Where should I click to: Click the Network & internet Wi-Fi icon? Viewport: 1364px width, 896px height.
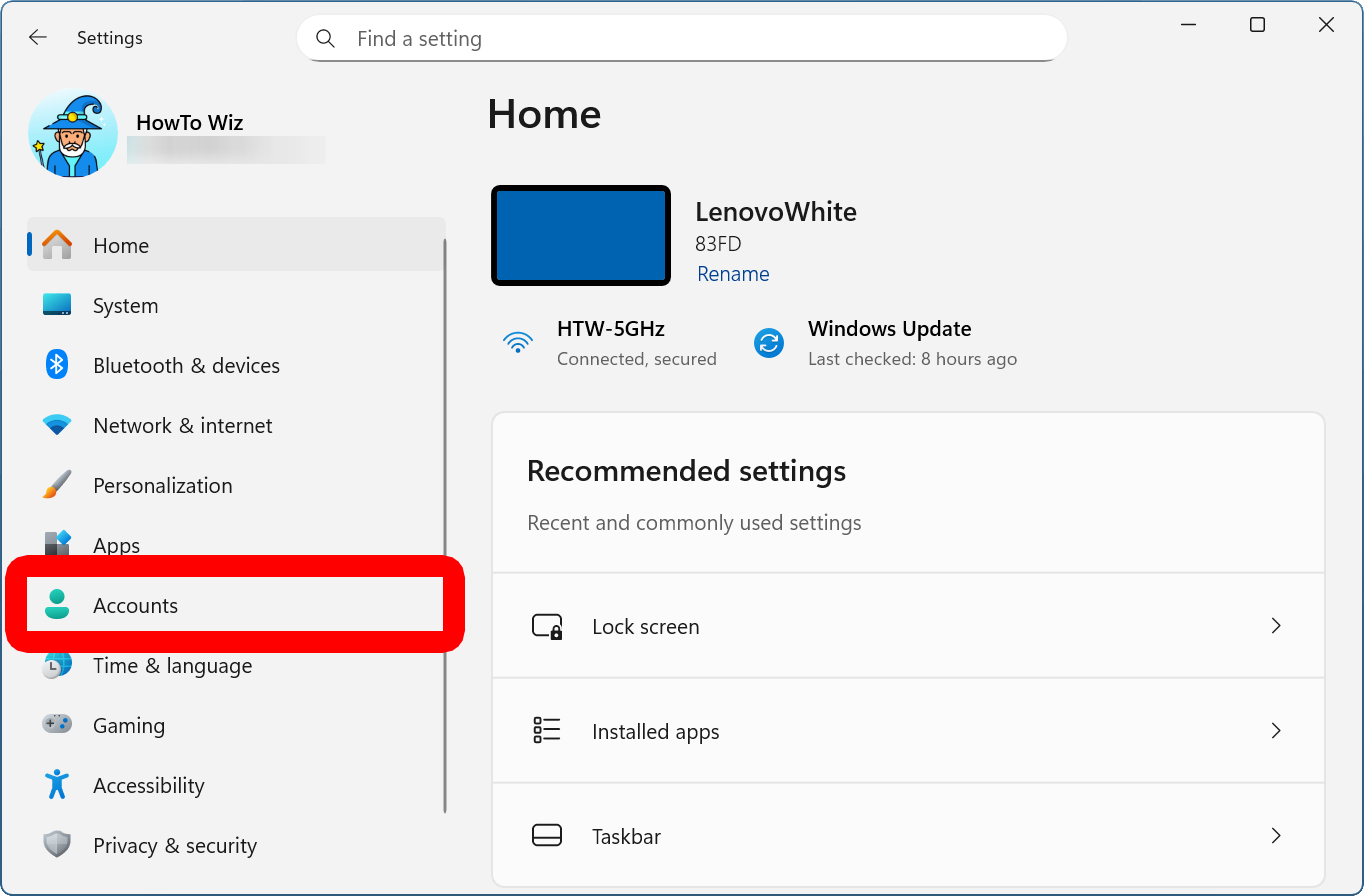[x=57, y=425]
